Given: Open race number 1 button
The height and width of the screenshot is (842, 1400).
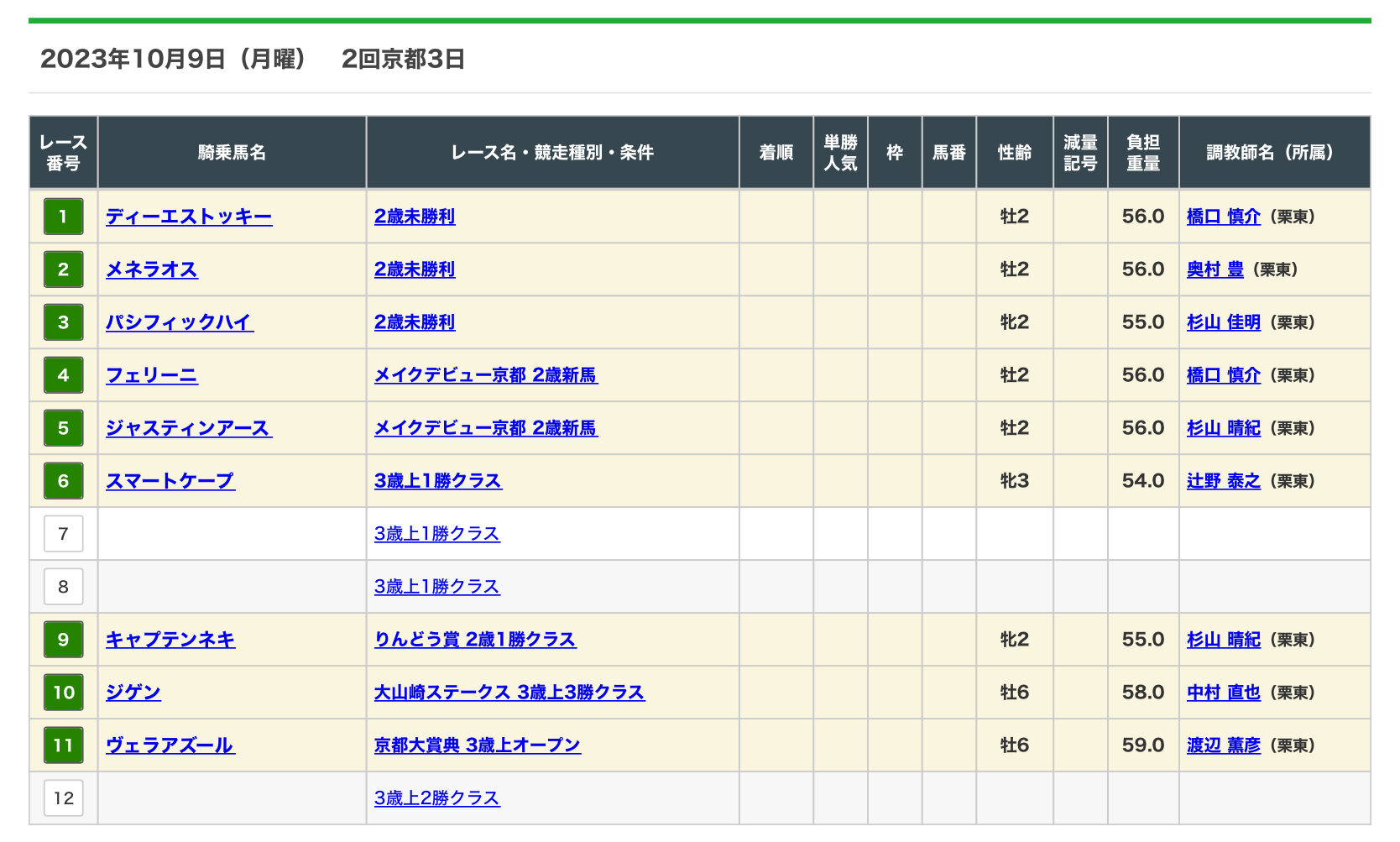Looking at the screenshot, I should coord(63,217).
